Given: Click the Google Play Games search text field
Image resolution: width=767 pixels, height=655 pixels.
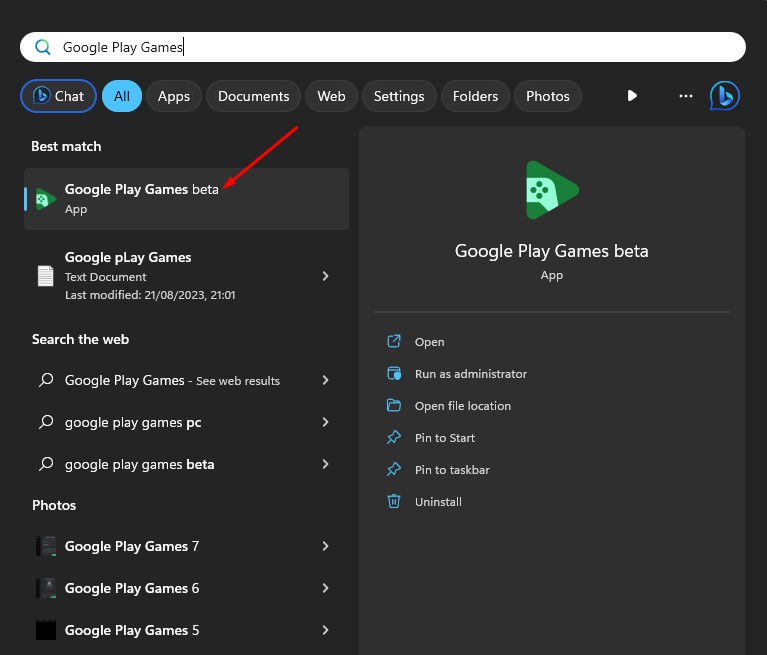Looking at the screenshot, I should (x=383, y=47).
